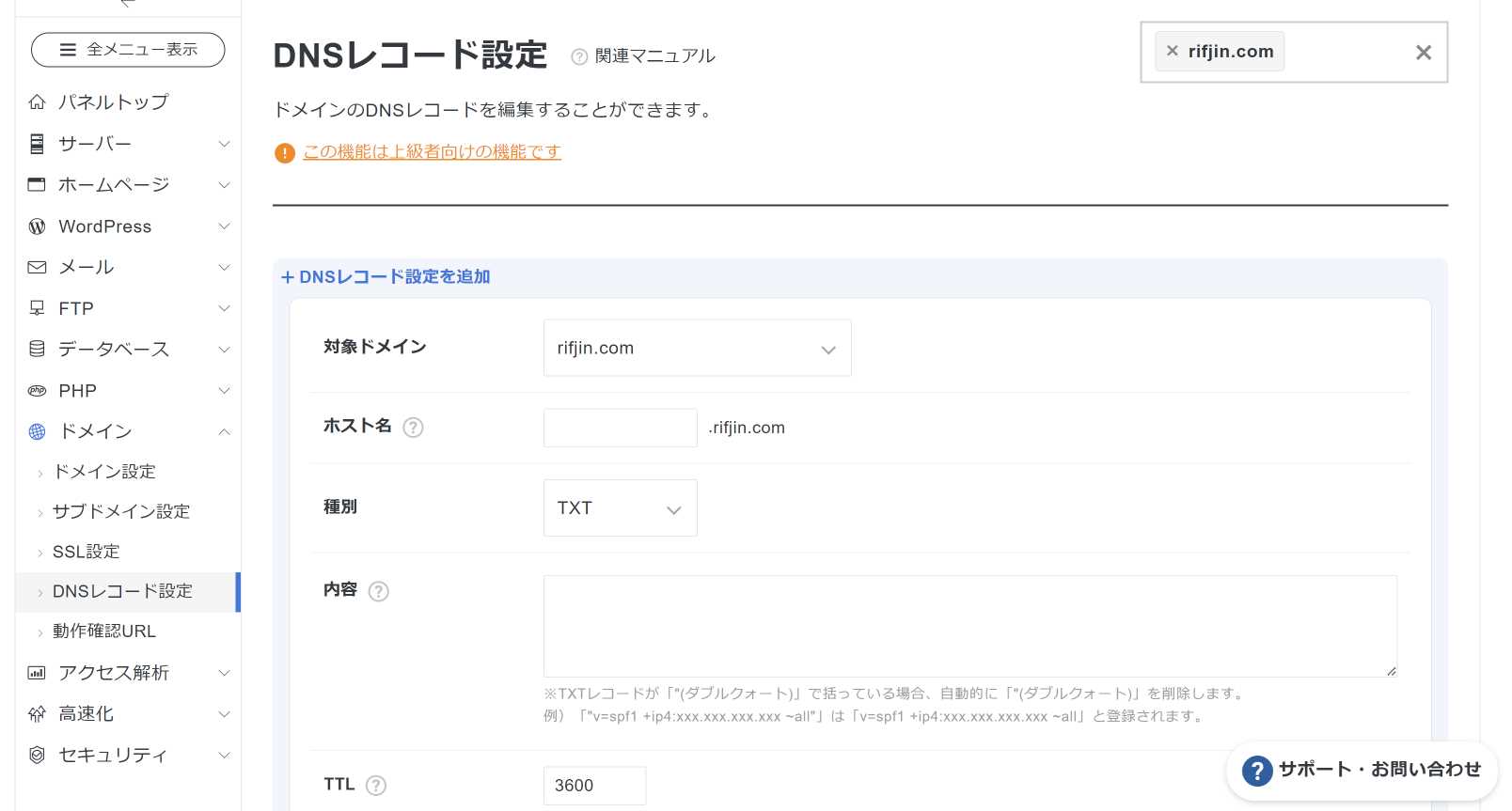Click the ホスト名 text input field
The image size is (1512, 811).
pos(620,428)
